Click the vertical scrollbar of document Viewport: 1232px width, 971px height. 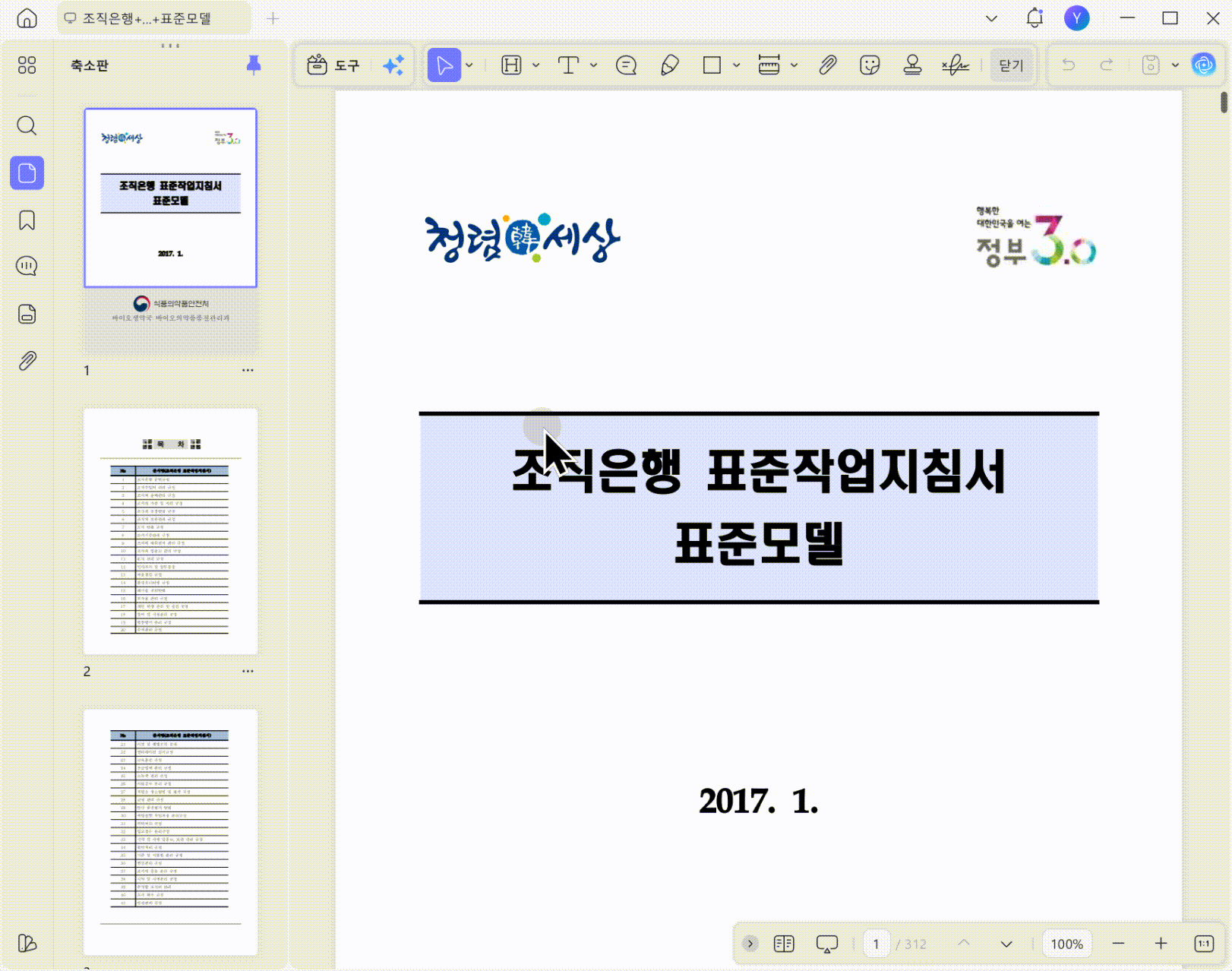point(1224,102)
